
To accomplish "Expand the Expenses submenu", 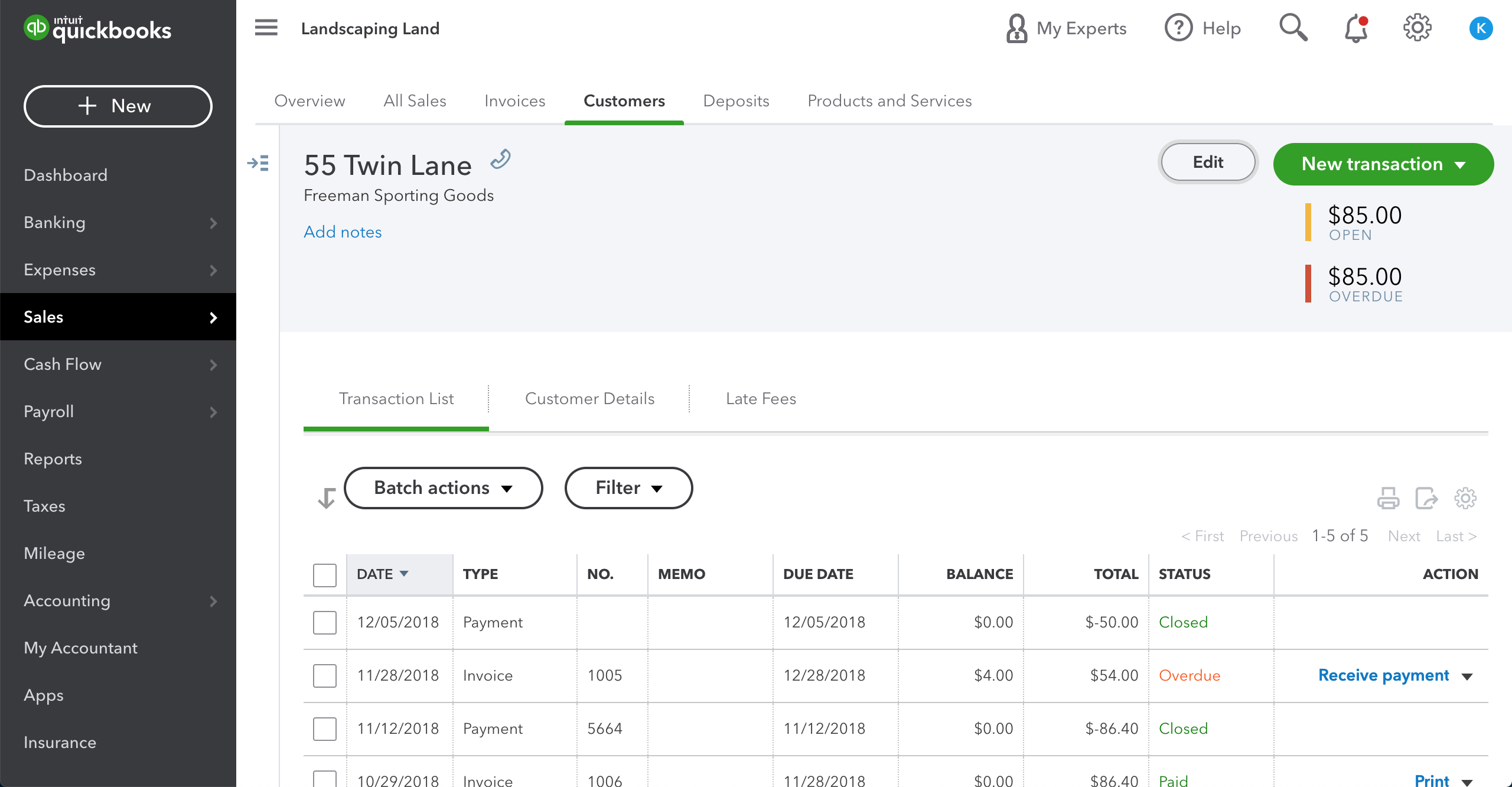I will click(x=213, y=270).
